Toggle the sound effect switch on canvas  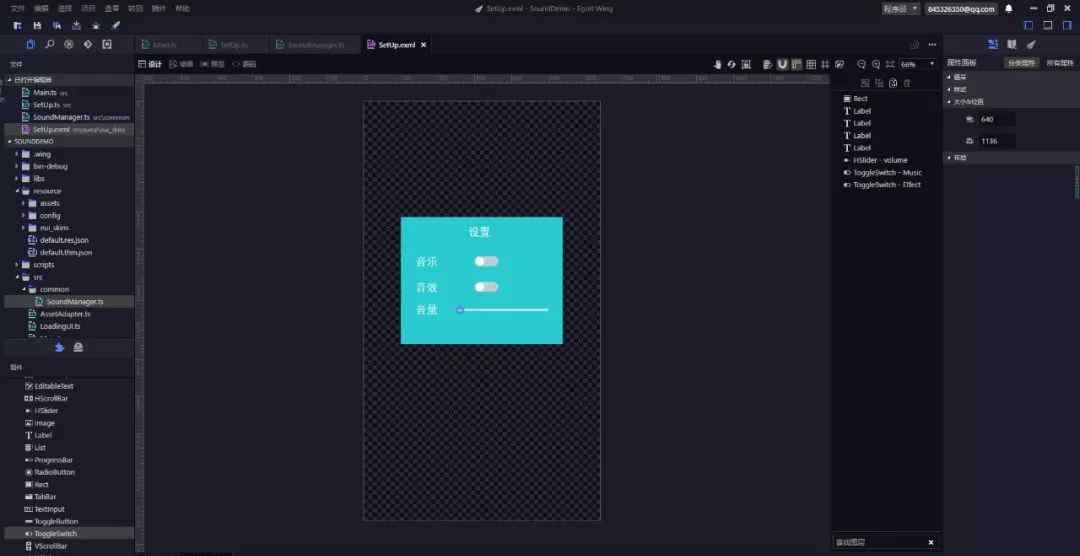pyautogui.click(x=486, y=287)
